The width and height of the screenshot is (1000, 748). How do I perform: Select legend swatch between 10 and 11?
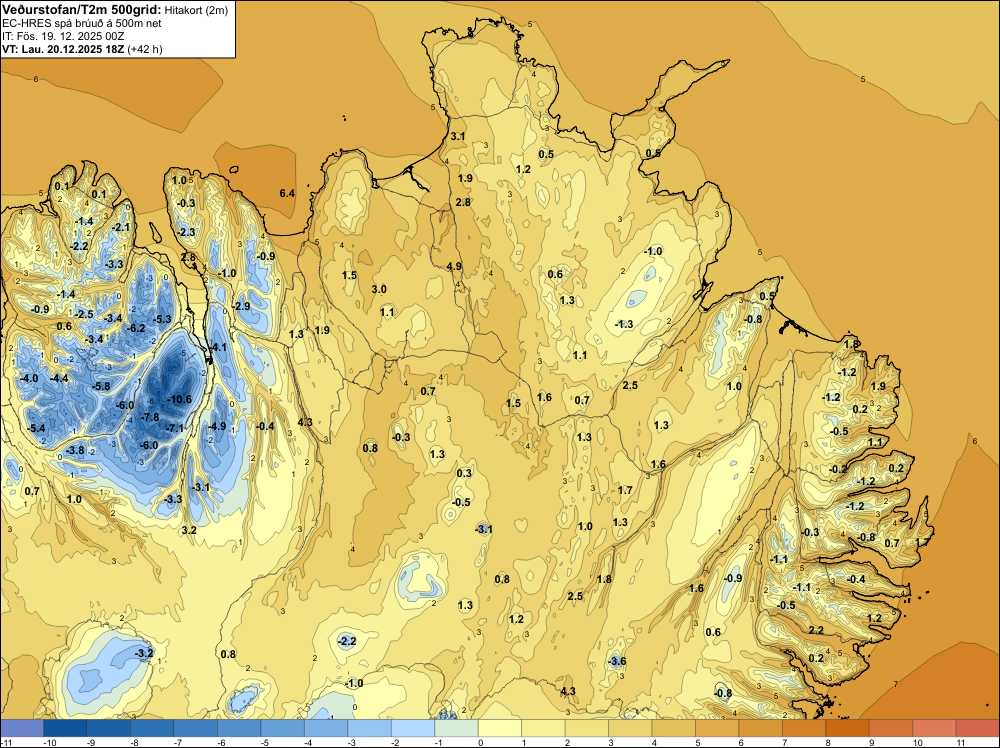click(934, 728)
